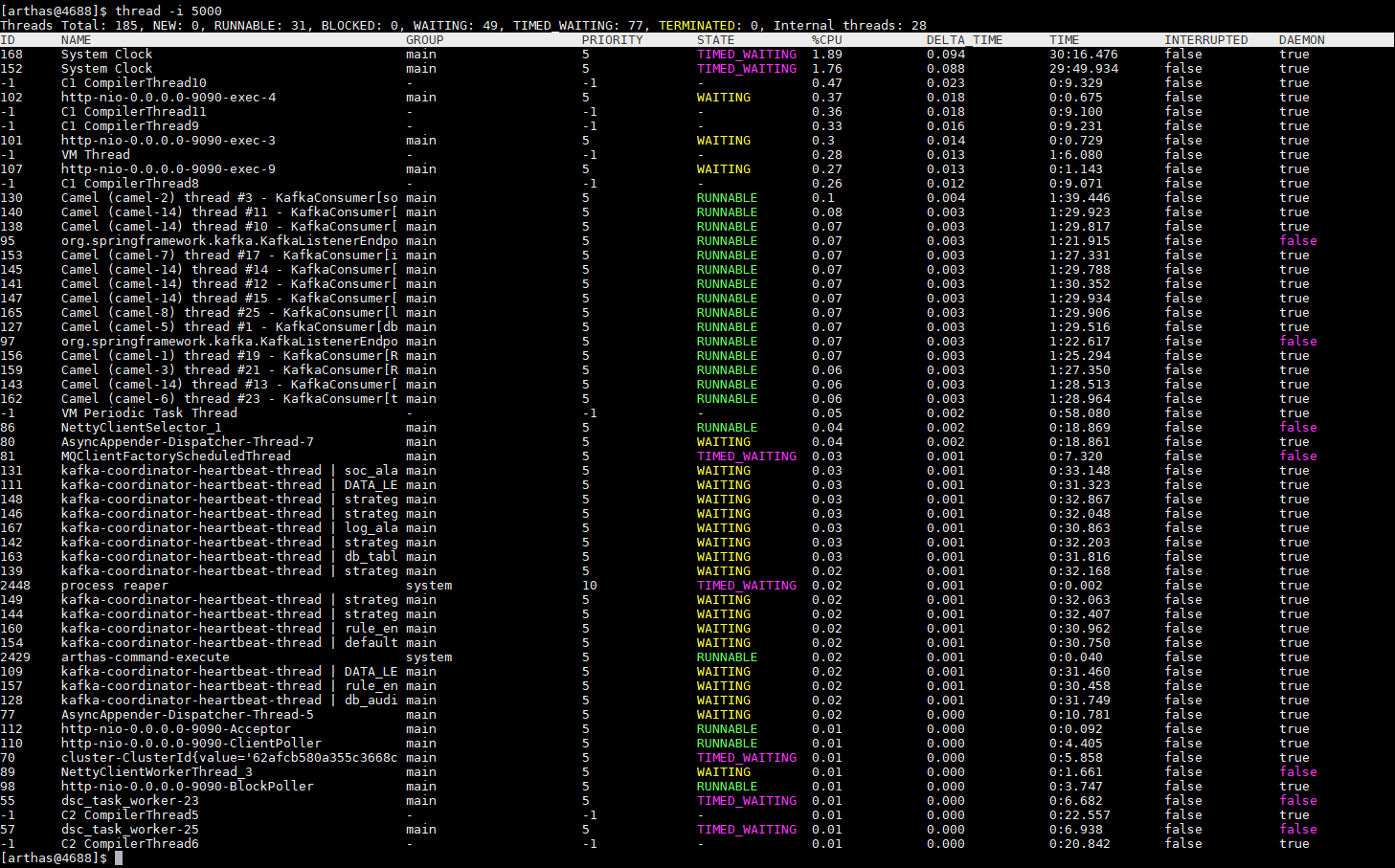Click thread ID 168 of System Clock

point(11,55)
